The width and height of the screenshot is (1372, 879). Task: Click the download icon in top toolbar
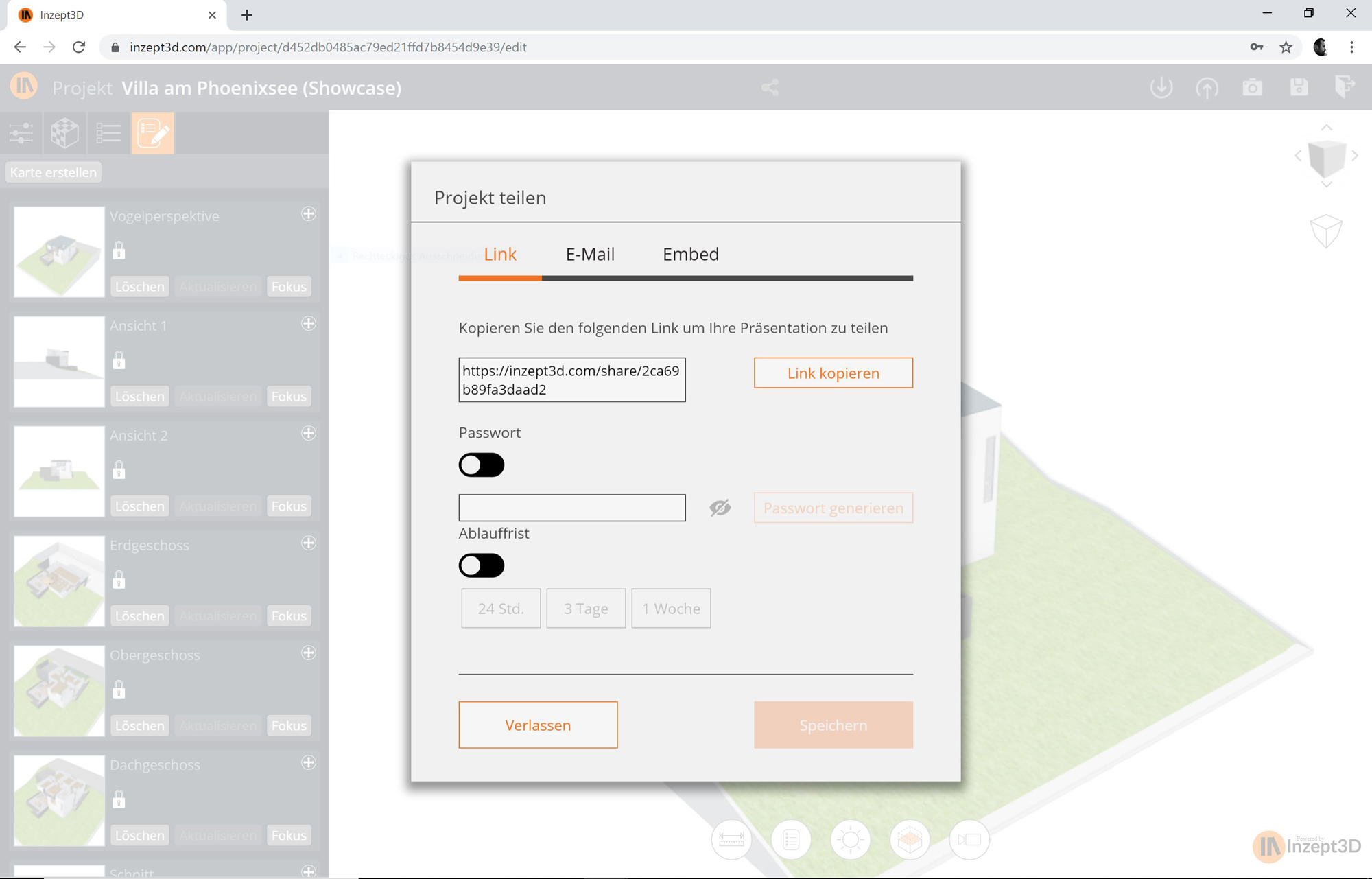point(1161,87)
